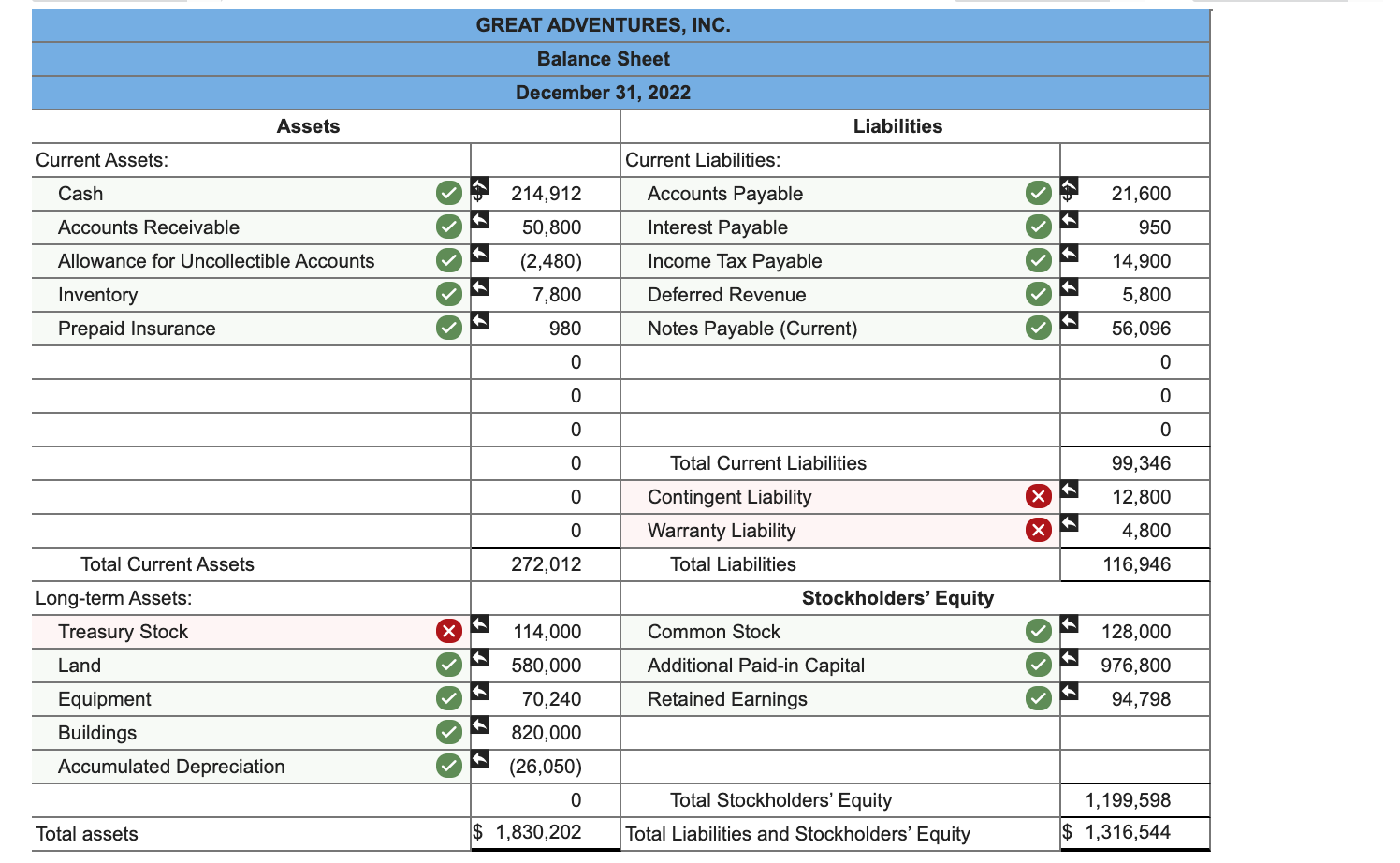Click the red X beside Warranty Liability

[x=1039, y=530]
